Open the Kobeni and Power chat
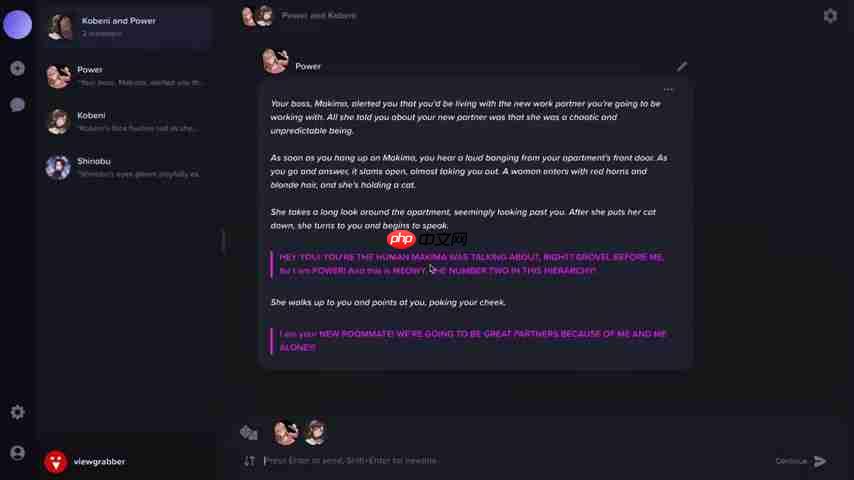This screenshot has width=854, height=480. [129, 27]
